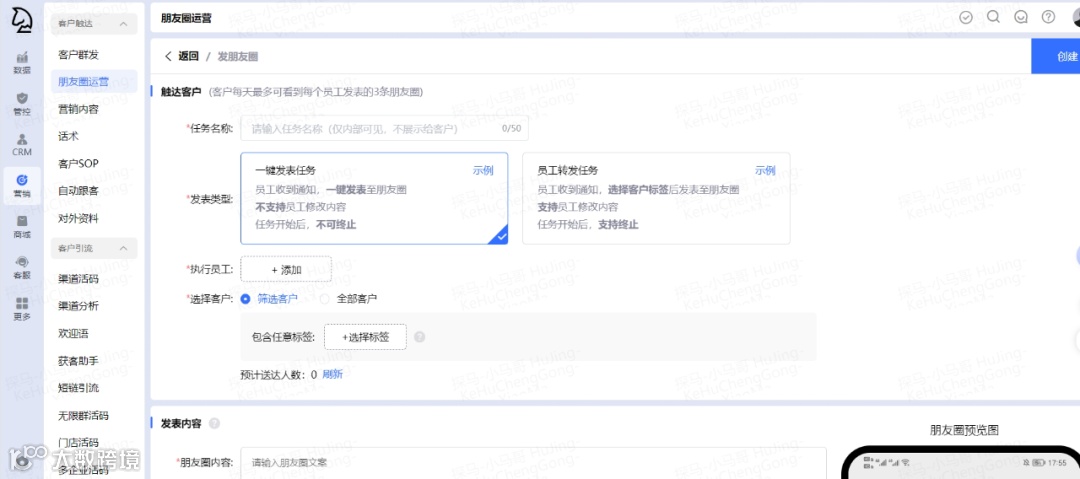The width and height of the screenshot is (1080, 479).
Task: Open 示例 link on 员工转发任务 card
Action: pos(765,170)
